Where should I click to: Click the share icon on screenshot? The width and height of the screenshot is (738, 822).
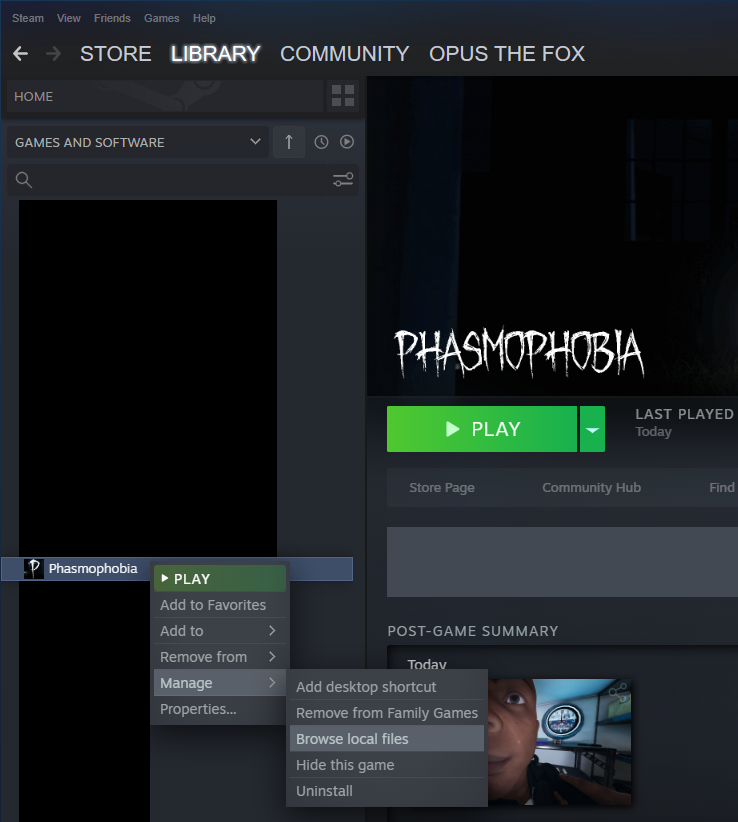click(618, 693)
